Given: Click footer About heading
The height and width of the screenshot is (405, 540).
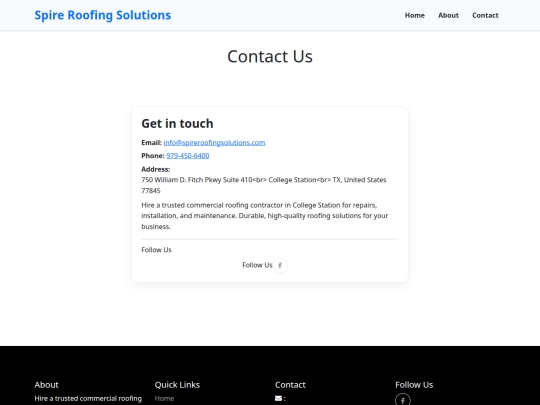Looking at the screenshot, I should tap(46, 385).
